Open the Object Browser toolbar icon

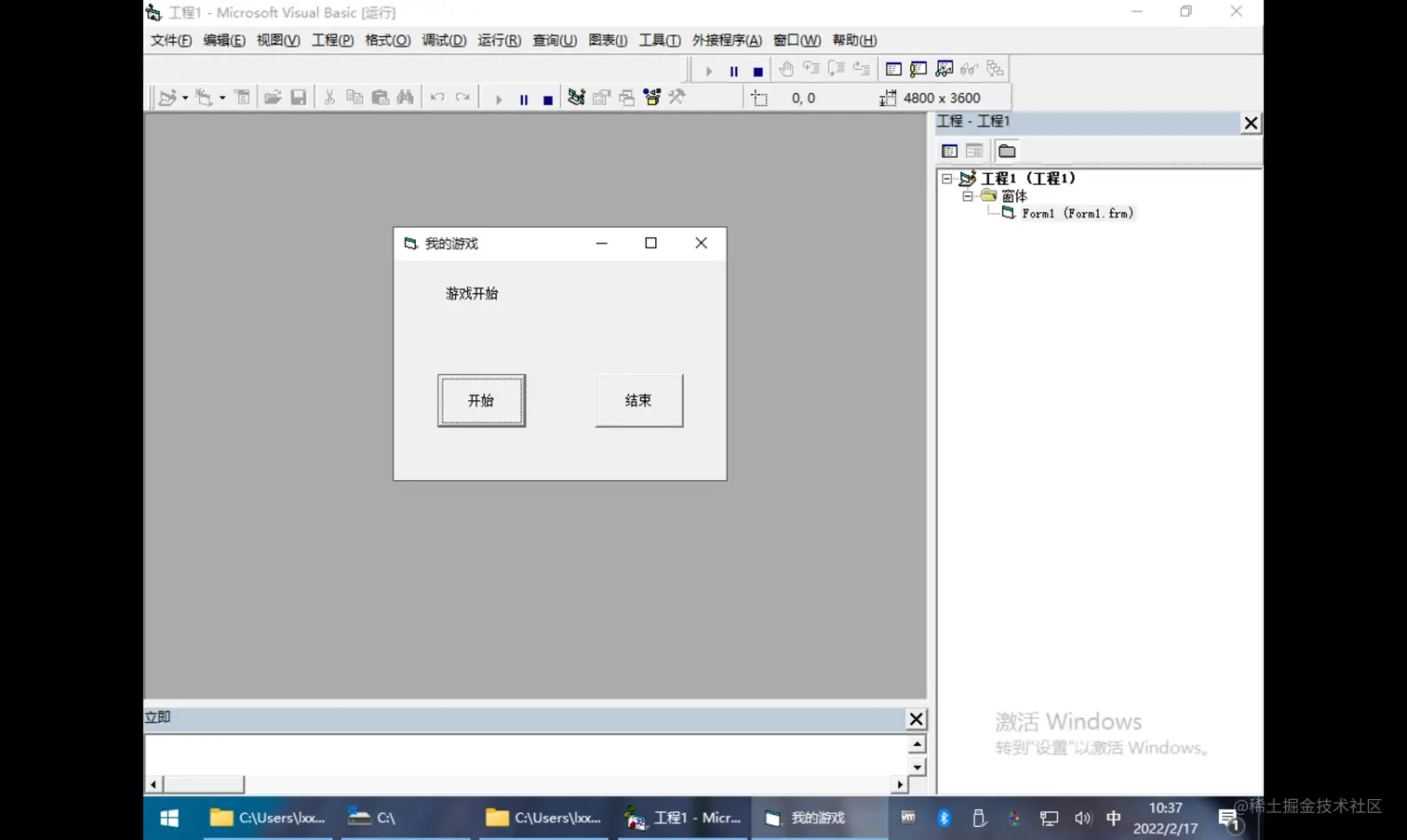tap(652, 98)
